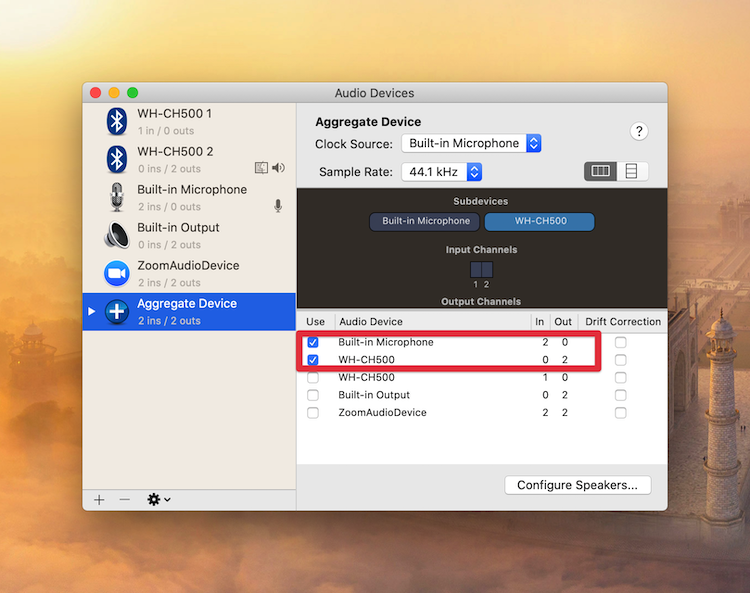Click the Aggregate Device heading text
The width and height of the screenshot is (750, 593).
click(x=368, y=122)
